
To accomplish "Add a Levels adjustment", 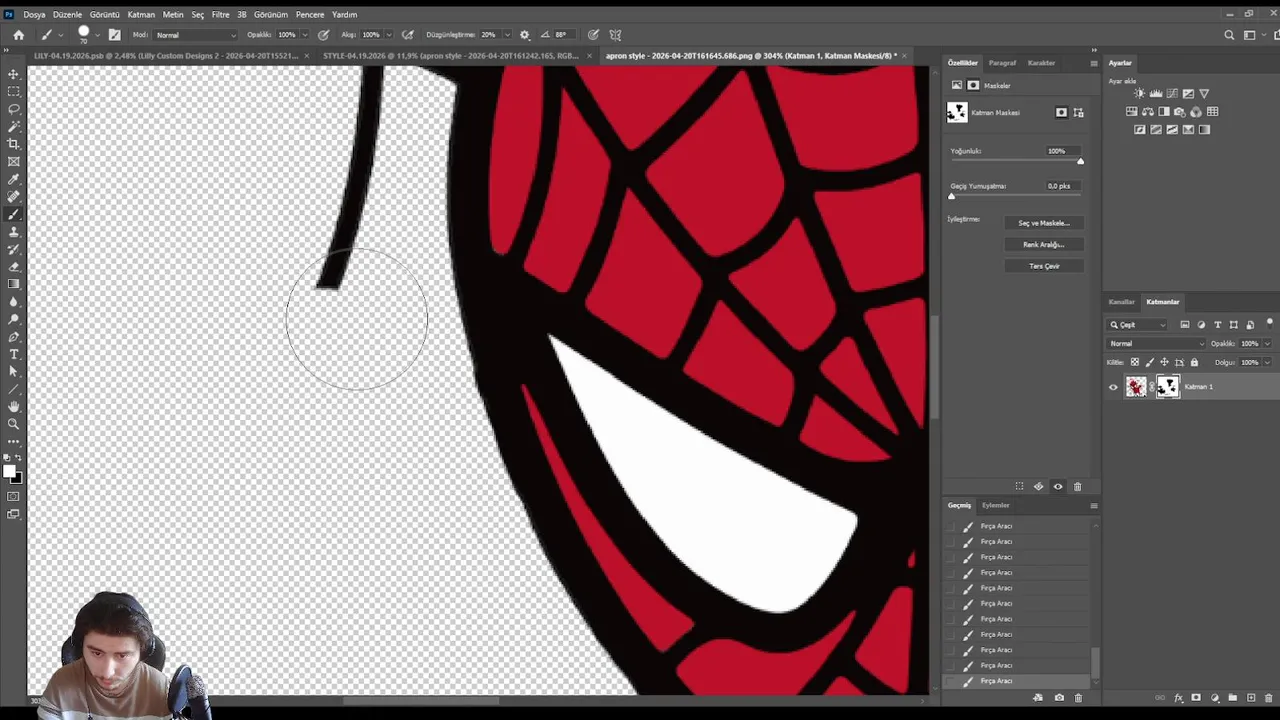I will click(1155, 93).
